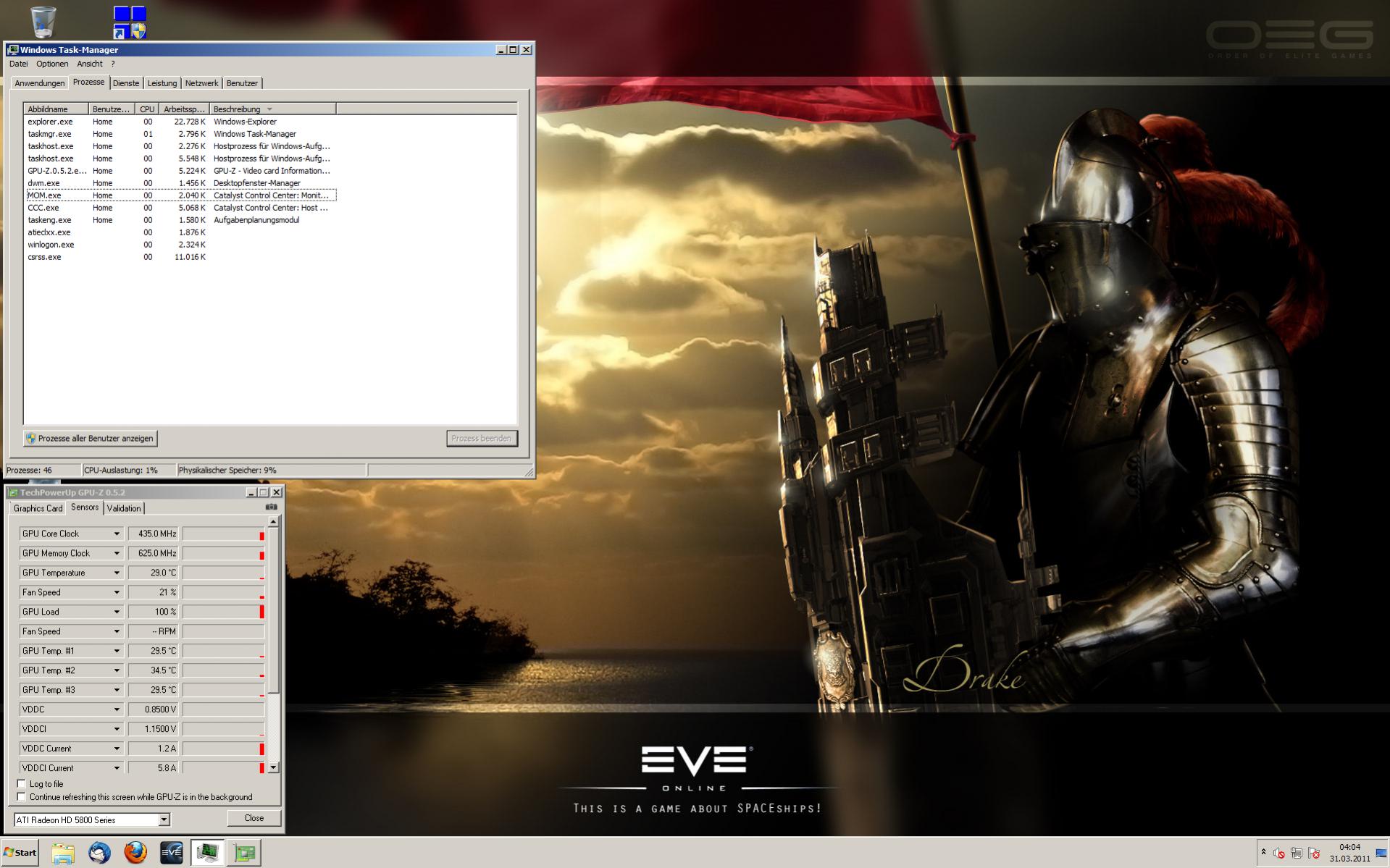
Task: Switch to Benutzer tab
Action: (242, 83)
